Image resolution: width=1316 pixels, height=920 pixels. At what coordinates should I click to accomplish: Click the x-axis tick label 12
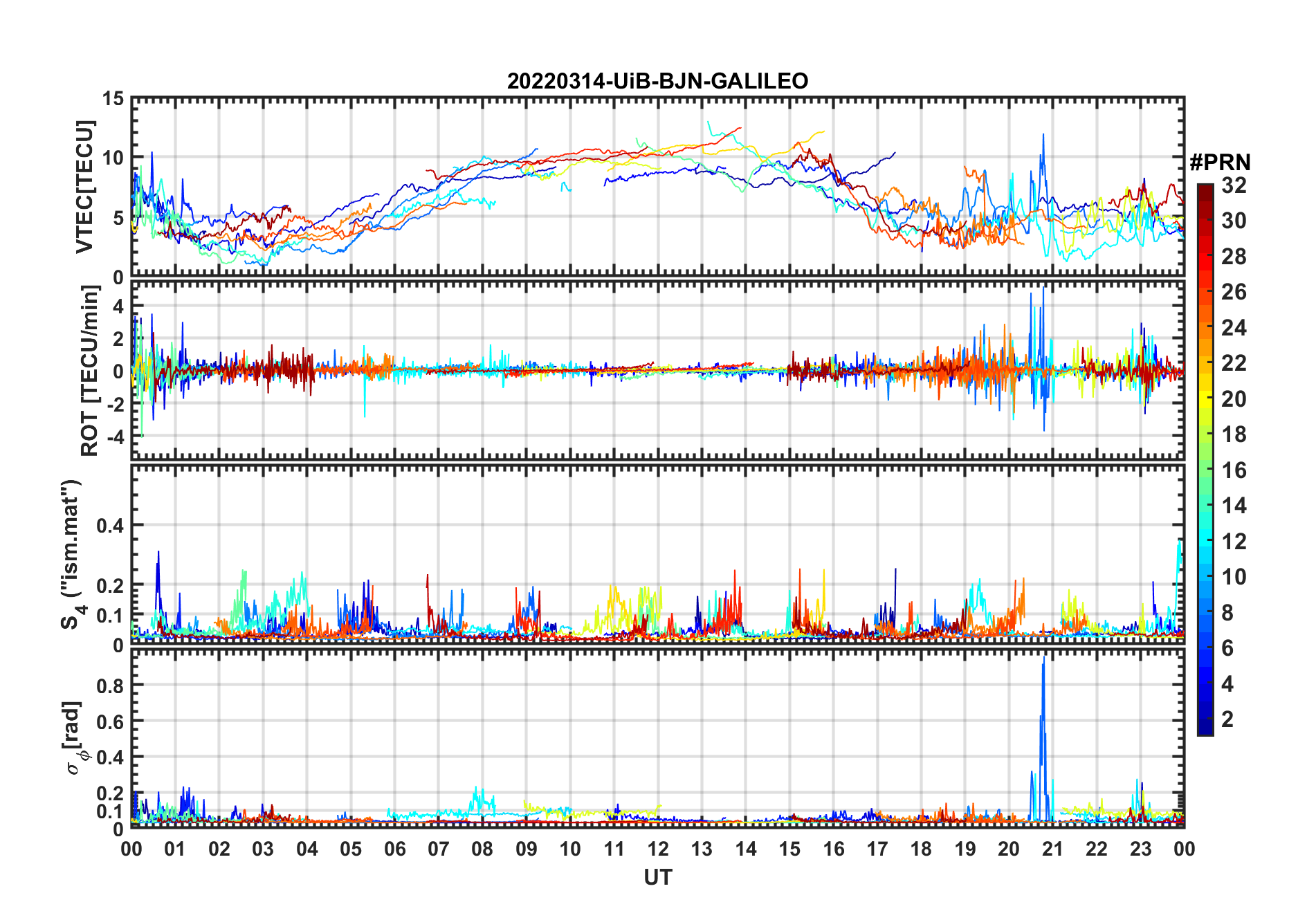tap(657, 849)
